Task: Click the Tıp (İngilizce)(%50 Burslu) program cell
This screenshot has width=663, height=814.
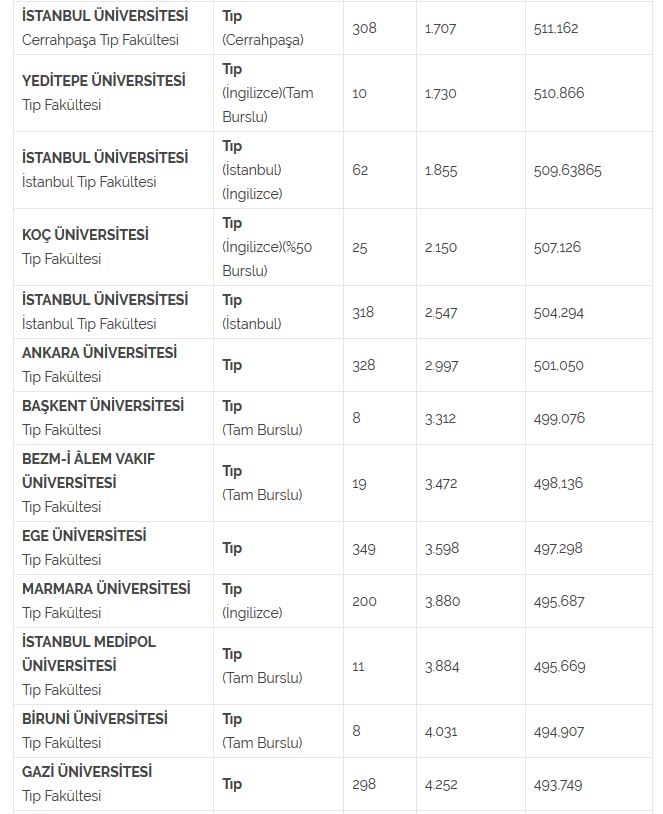Action: tap(267, 247)
